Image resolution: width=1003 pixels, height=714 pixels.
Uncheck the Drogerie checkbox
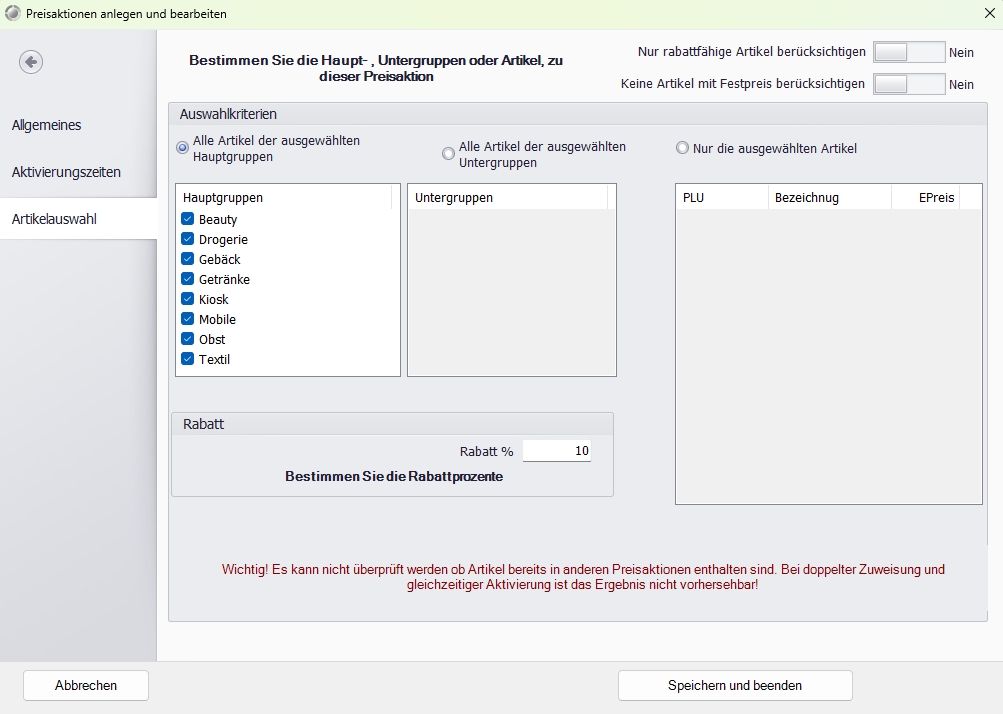tap(187, 239)
